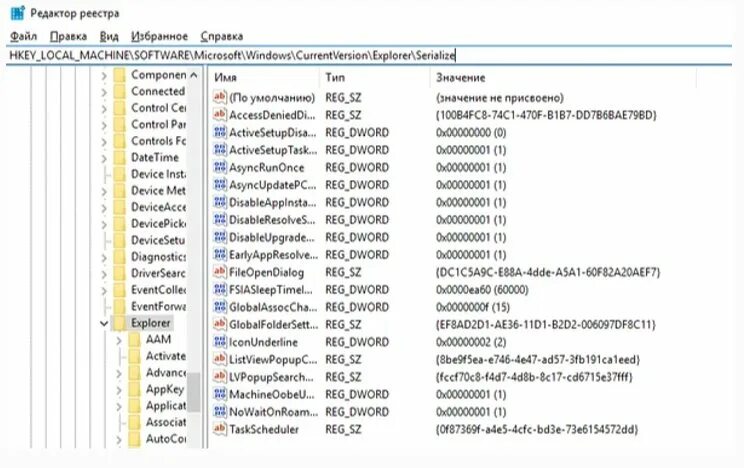Screen dimensions: 744x468
Task: Expand the DateTime tree node
Action: (x=104, y=158)
